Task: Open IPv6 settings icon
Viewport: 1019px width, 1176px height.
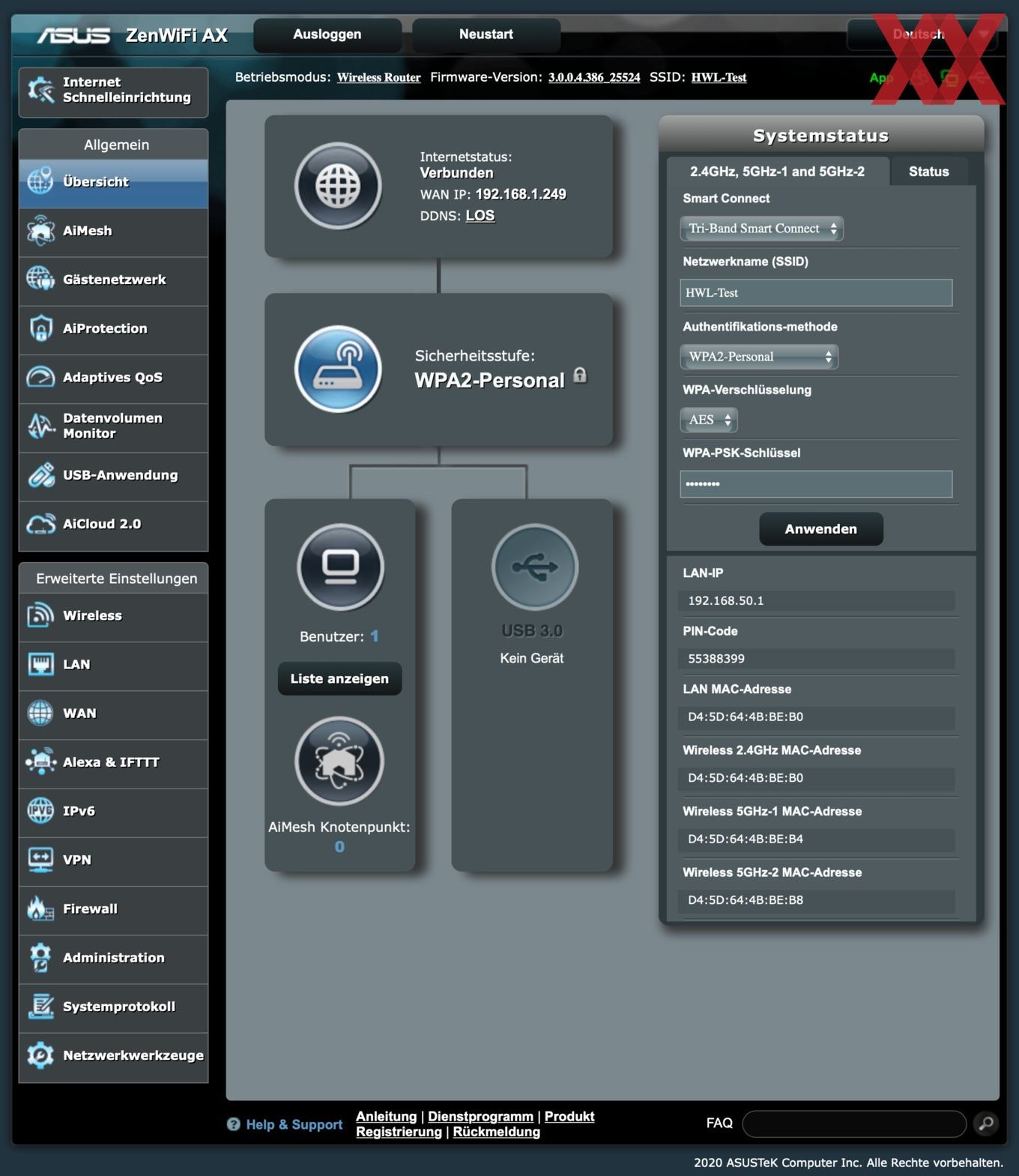Action: click(40, 811)
